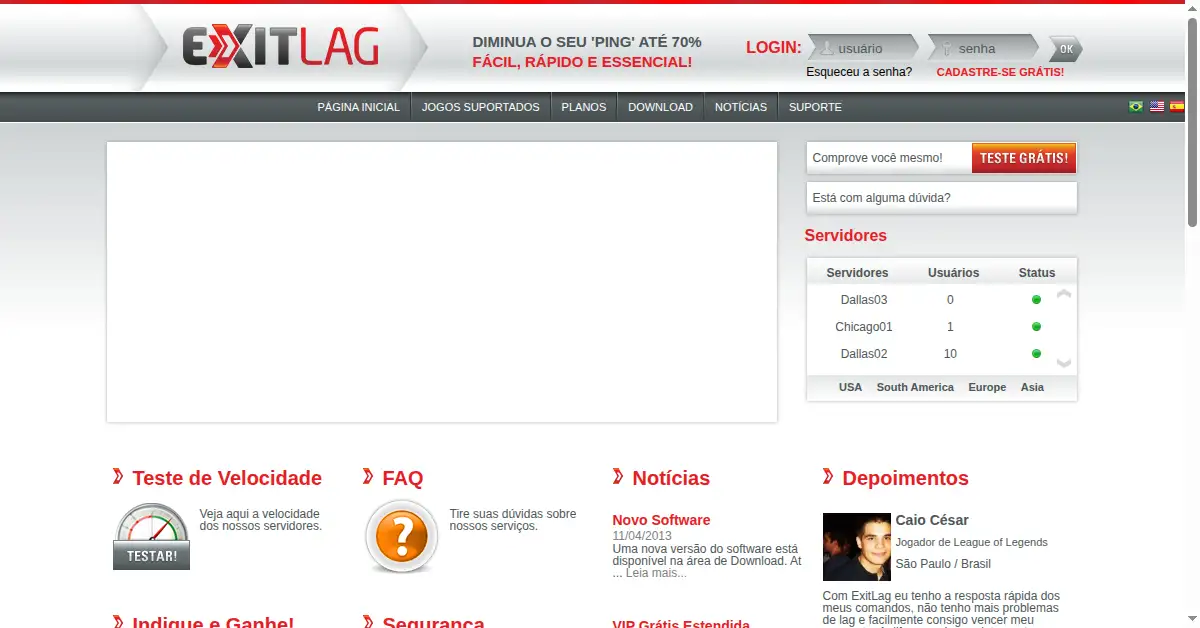Click the TESTE GRÁTIS button
Viewport: 1200px width, 628px height.
pyautogui.click(x=1024, y=158)
